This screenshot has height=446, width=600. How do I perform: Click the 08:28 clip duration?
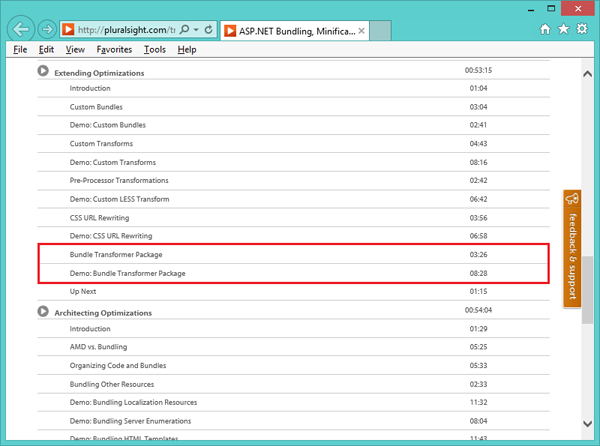click(478, 273)
